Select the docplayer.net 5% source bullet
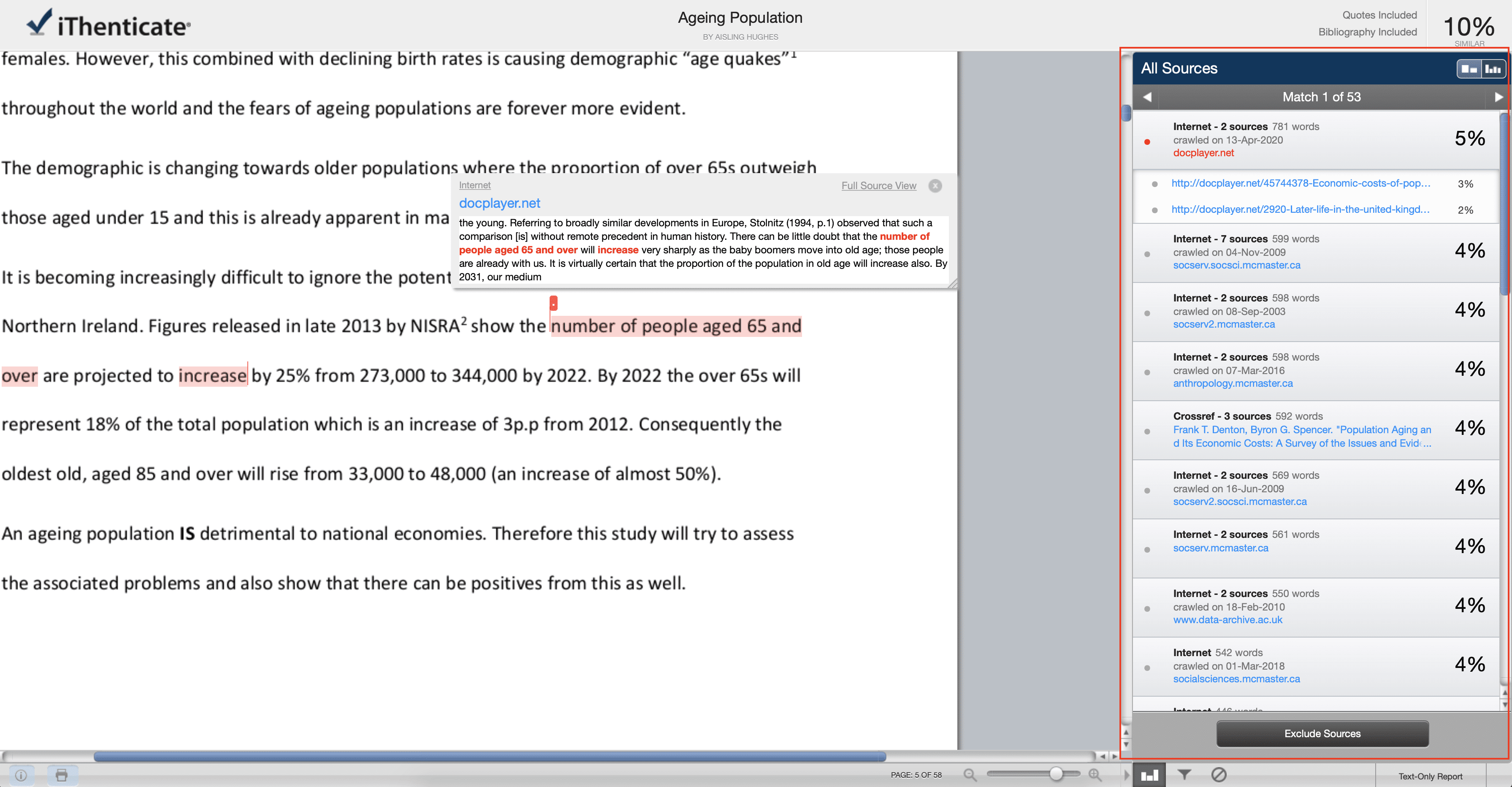Screen dimensions: 1512x787 pos(1147,141)
